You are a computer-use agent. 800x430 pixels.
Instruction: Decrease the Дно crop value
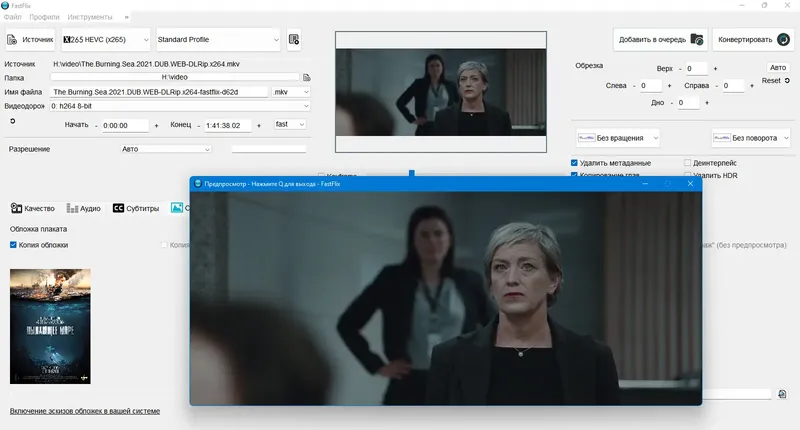point(672,103)
